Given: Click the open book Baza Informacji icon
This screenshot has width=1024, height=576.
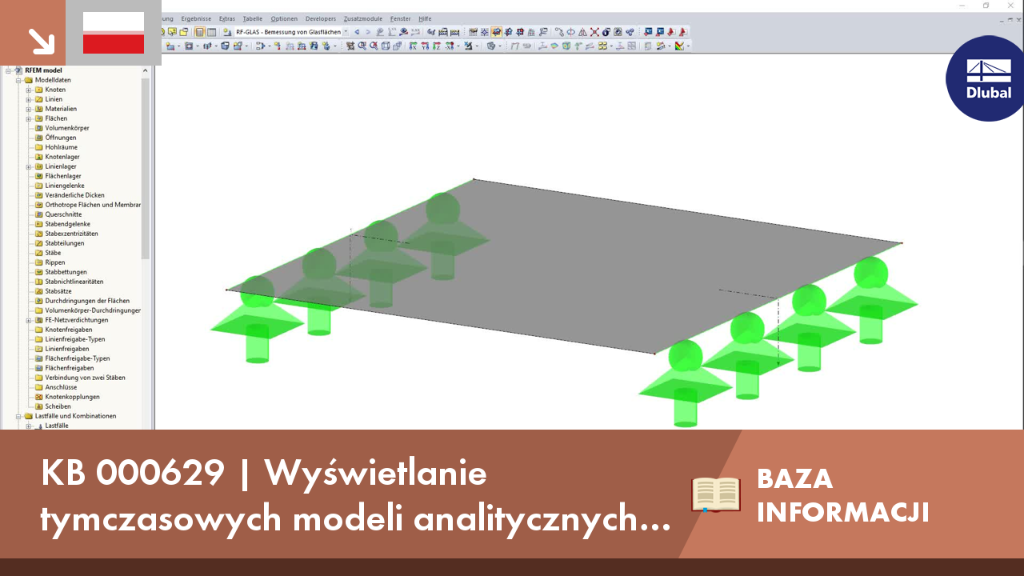Looking at the screenshot, I should pyautogui.click(x=716, y=494).
